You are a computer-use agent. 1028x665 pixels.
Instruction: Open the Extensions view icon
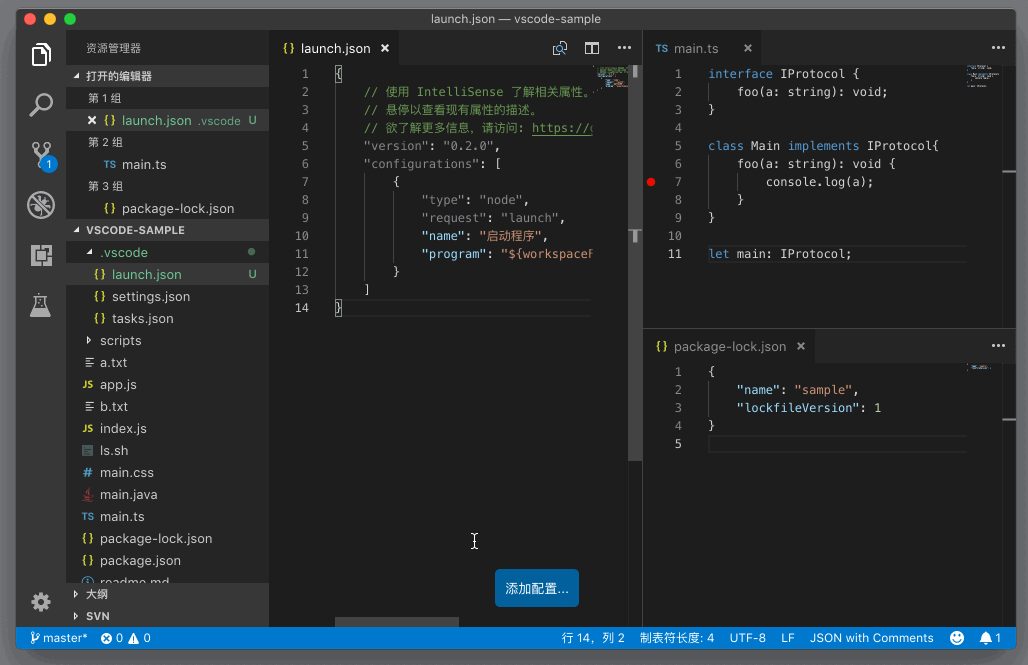pyautogui.click(x=41, y=255)
